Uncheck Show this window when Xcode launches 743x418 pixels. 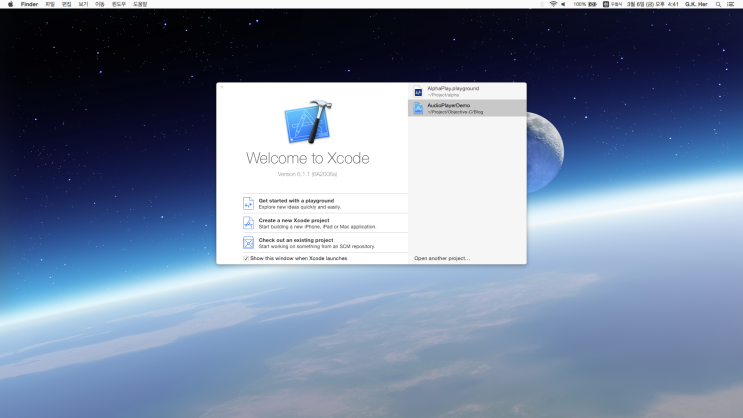[x=246, y=258]
